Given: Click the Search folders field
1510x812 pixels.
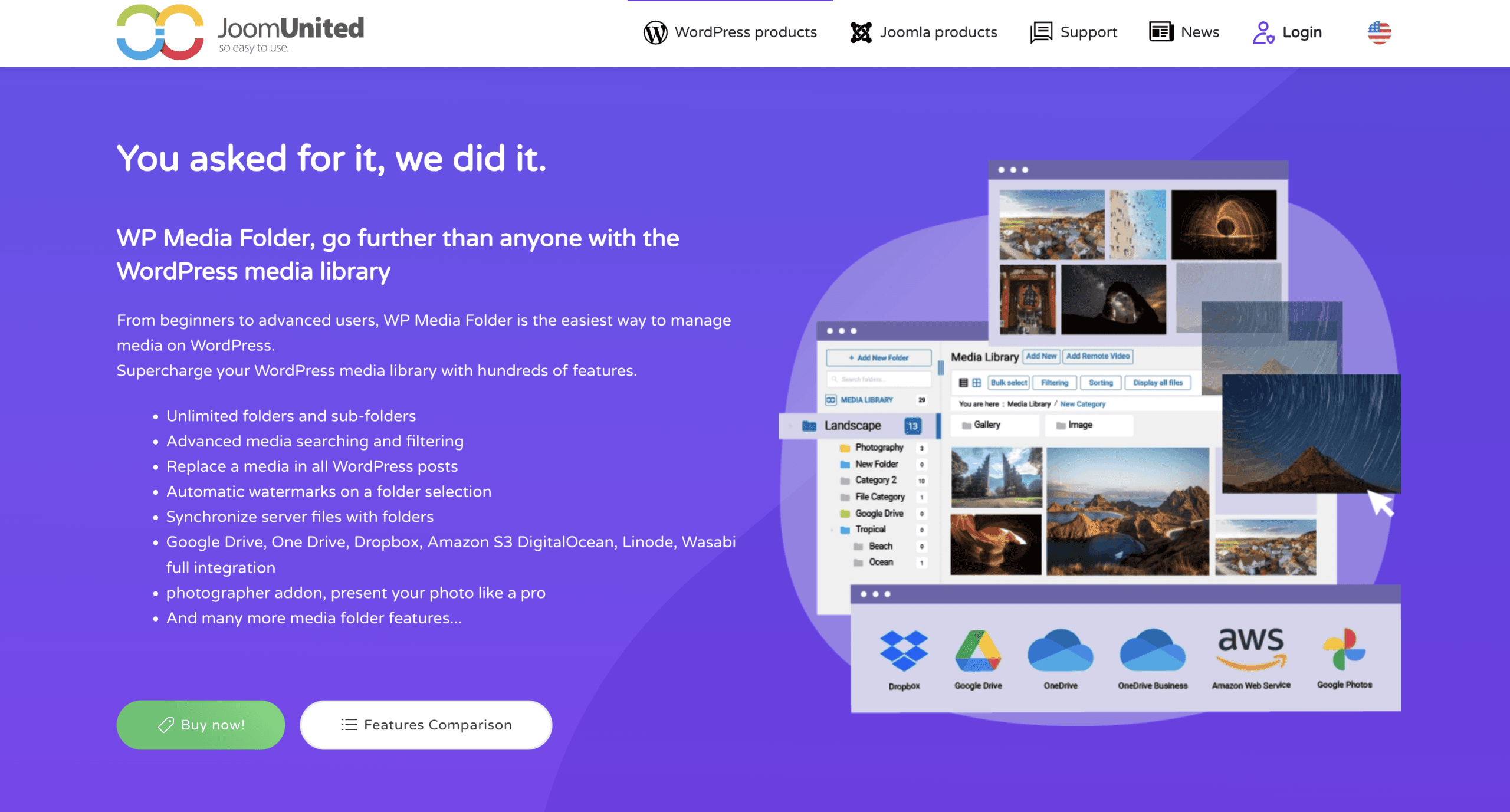Looking at the screenshot, I should [x=879, y=379].
